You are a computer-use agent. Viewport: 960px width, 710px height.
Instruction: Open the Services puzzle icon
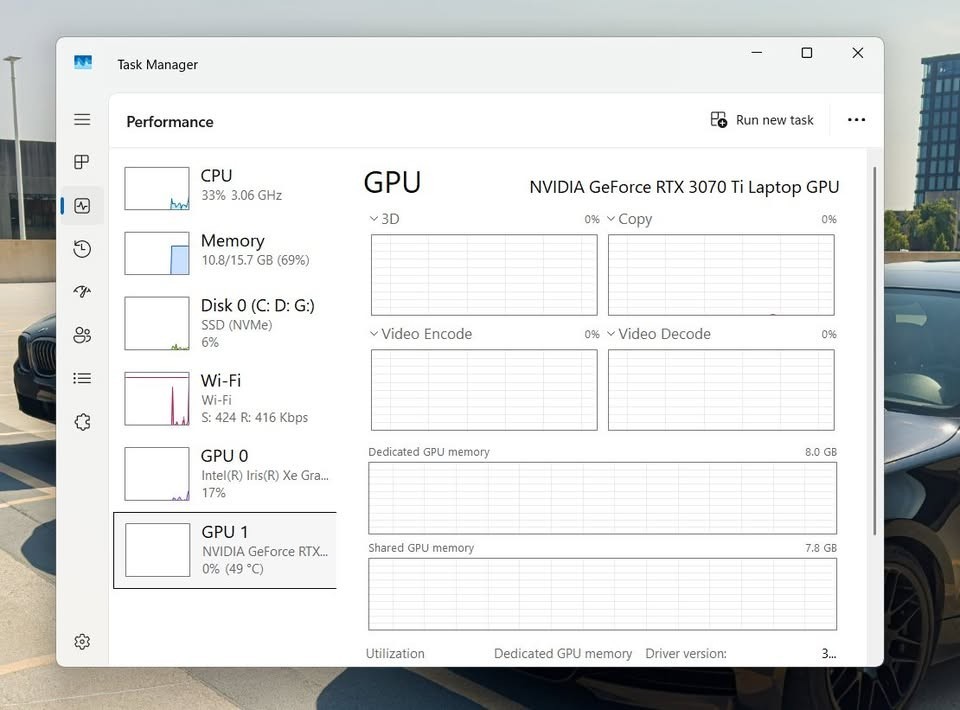82,422
